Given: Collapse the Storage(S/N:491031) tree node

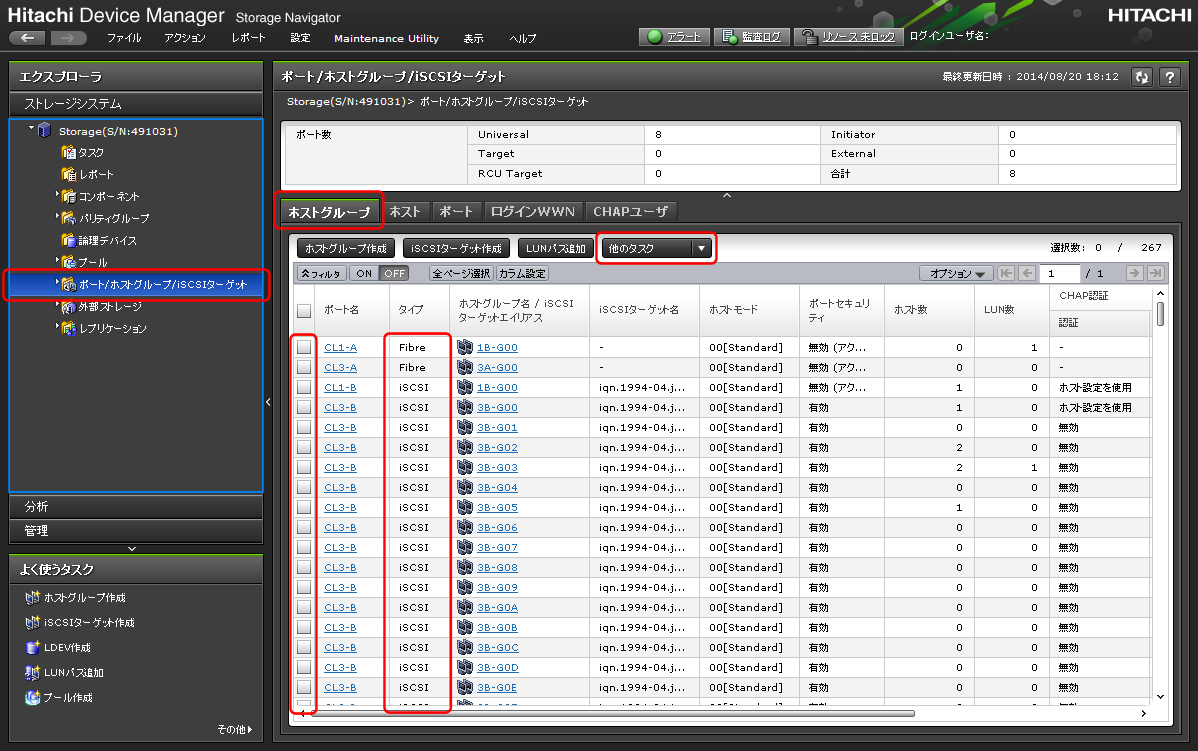Looking at the screenshot, I should click(31, 128).
